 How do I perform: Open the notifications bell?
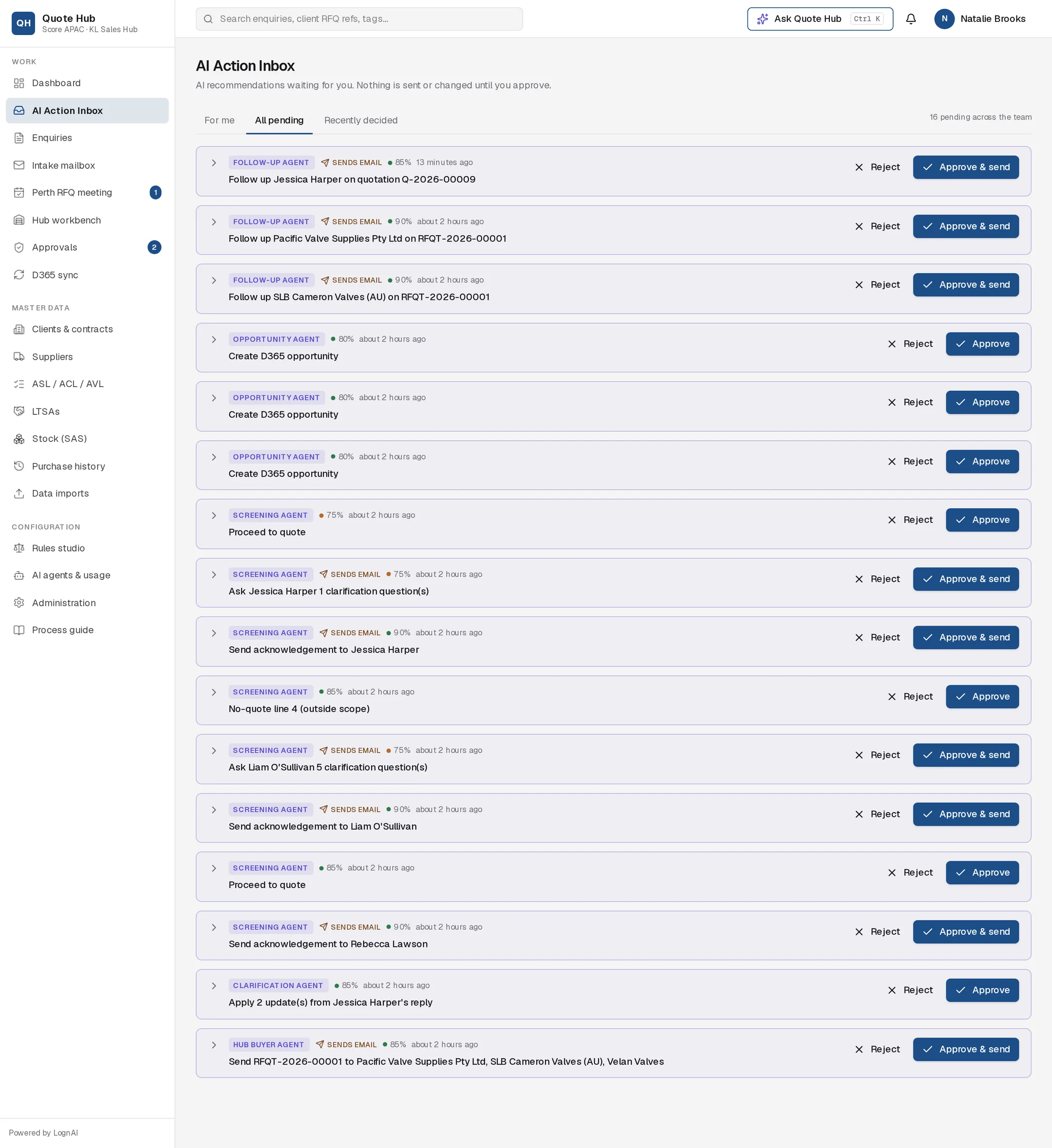point(911,19)
